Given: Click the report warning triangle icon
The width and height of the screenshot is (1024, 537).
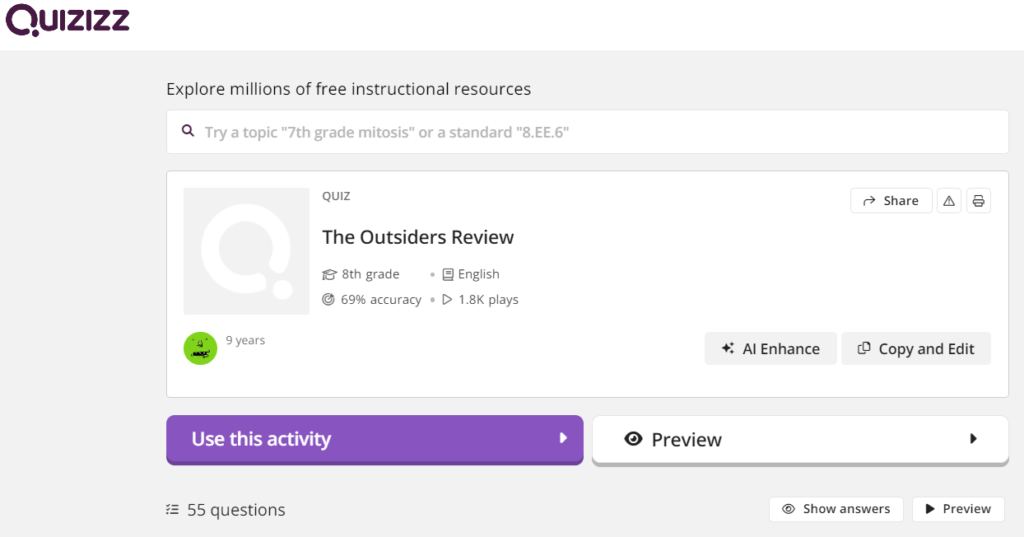Looking at the screenshot, I should [x=949, y=201].
